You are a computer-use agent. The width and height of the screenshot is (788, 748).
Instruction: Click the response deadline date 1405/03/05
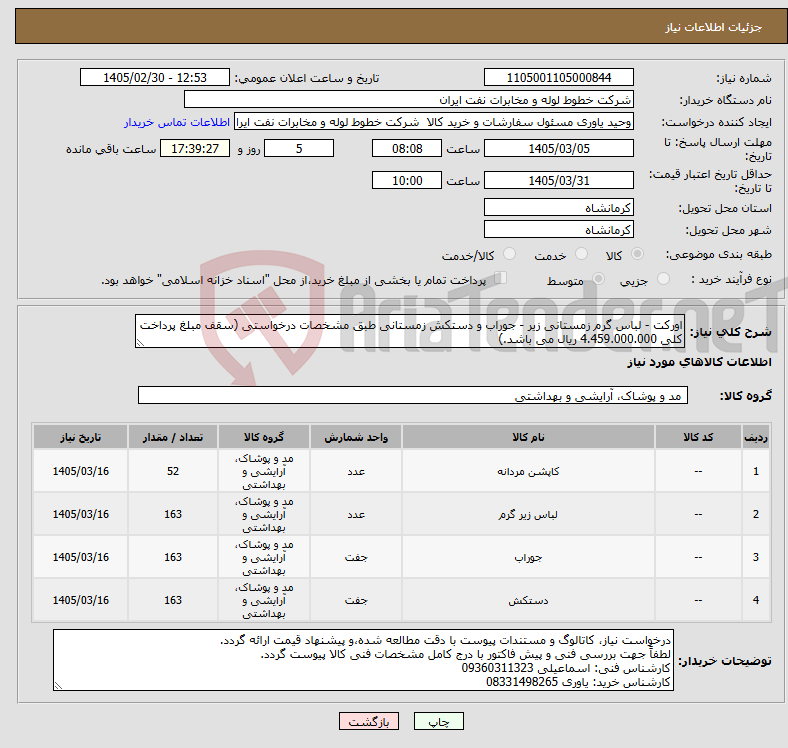point(558,148)
